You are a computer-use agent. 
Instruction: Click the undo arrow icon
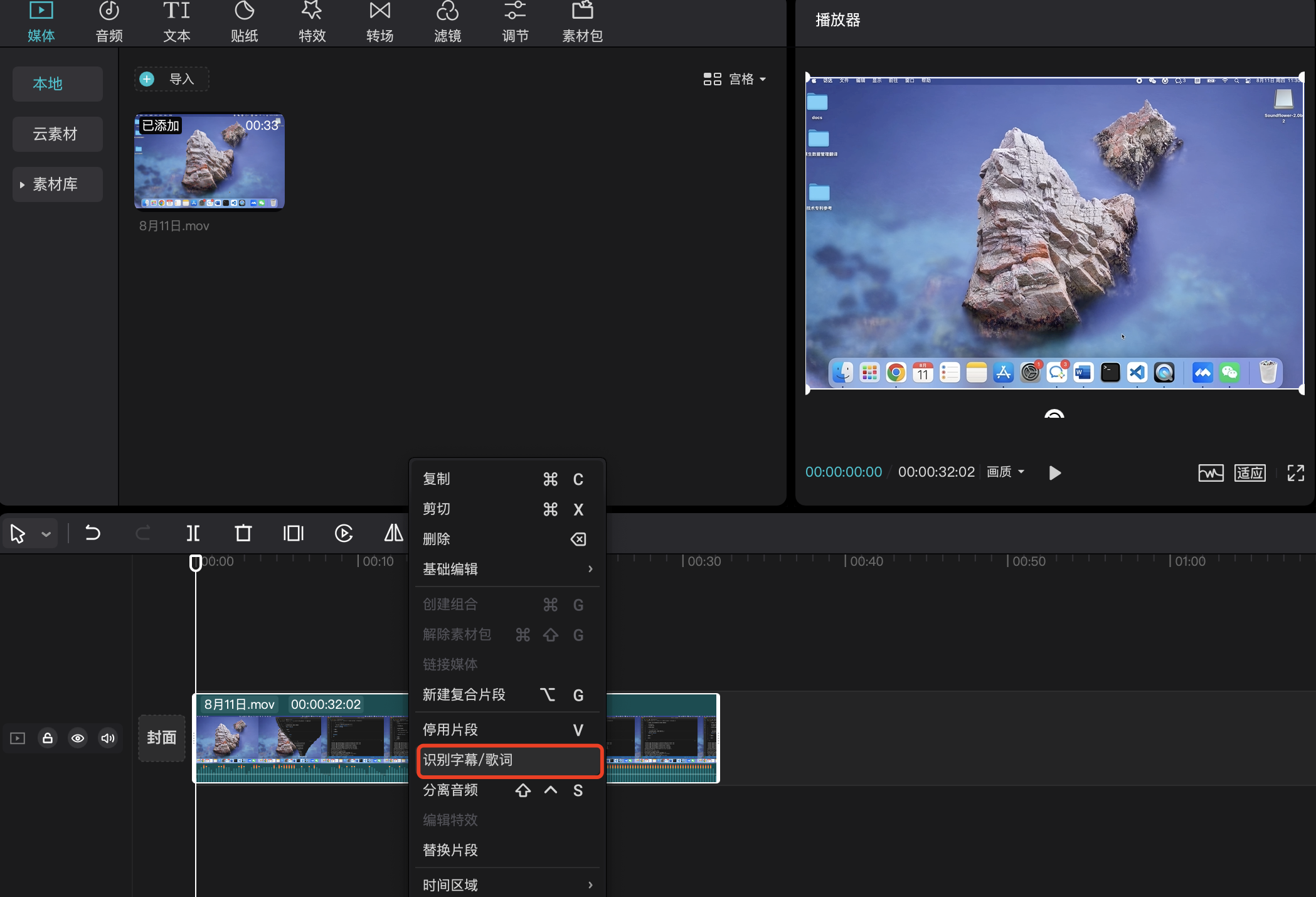pos(93,533)
